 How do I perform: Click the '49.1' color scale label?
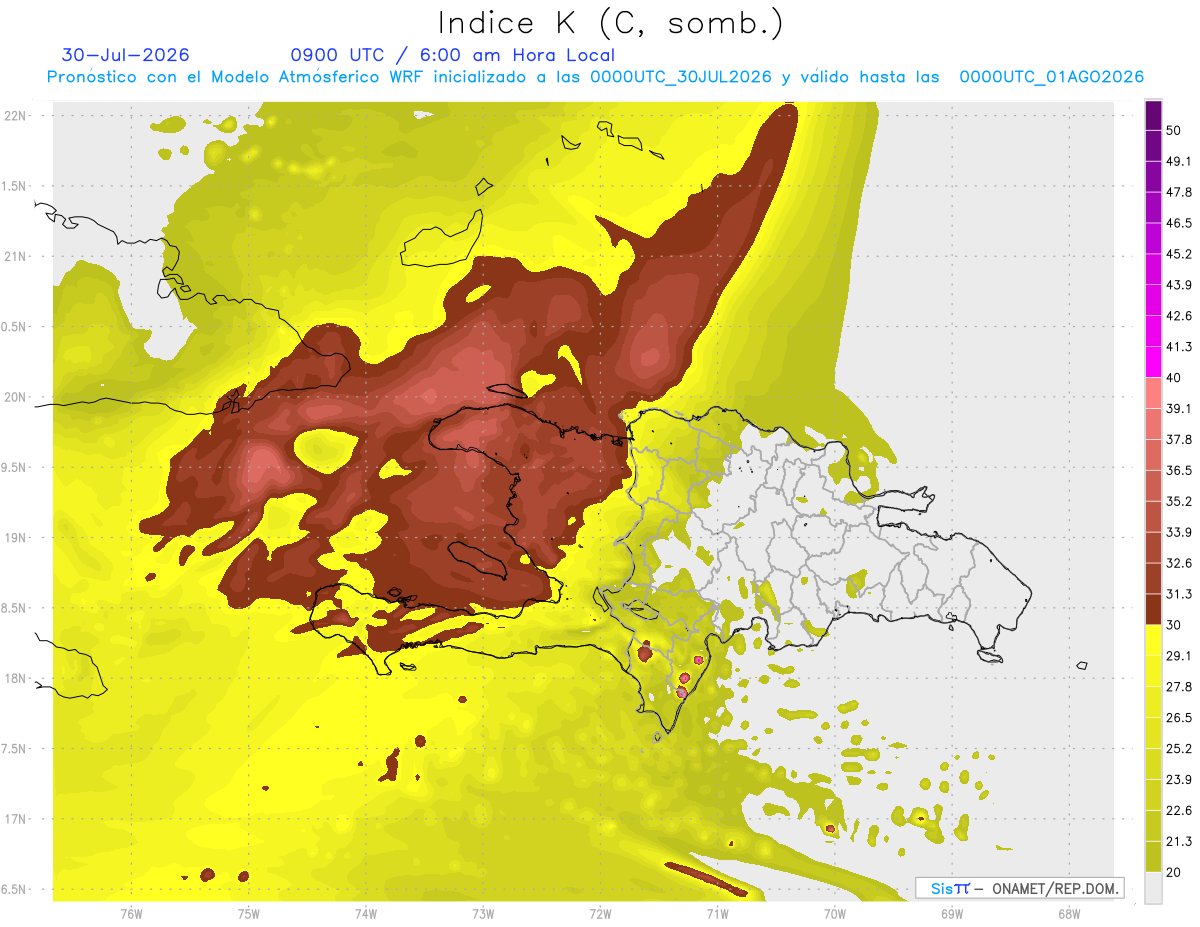[x=1179, y=162]
